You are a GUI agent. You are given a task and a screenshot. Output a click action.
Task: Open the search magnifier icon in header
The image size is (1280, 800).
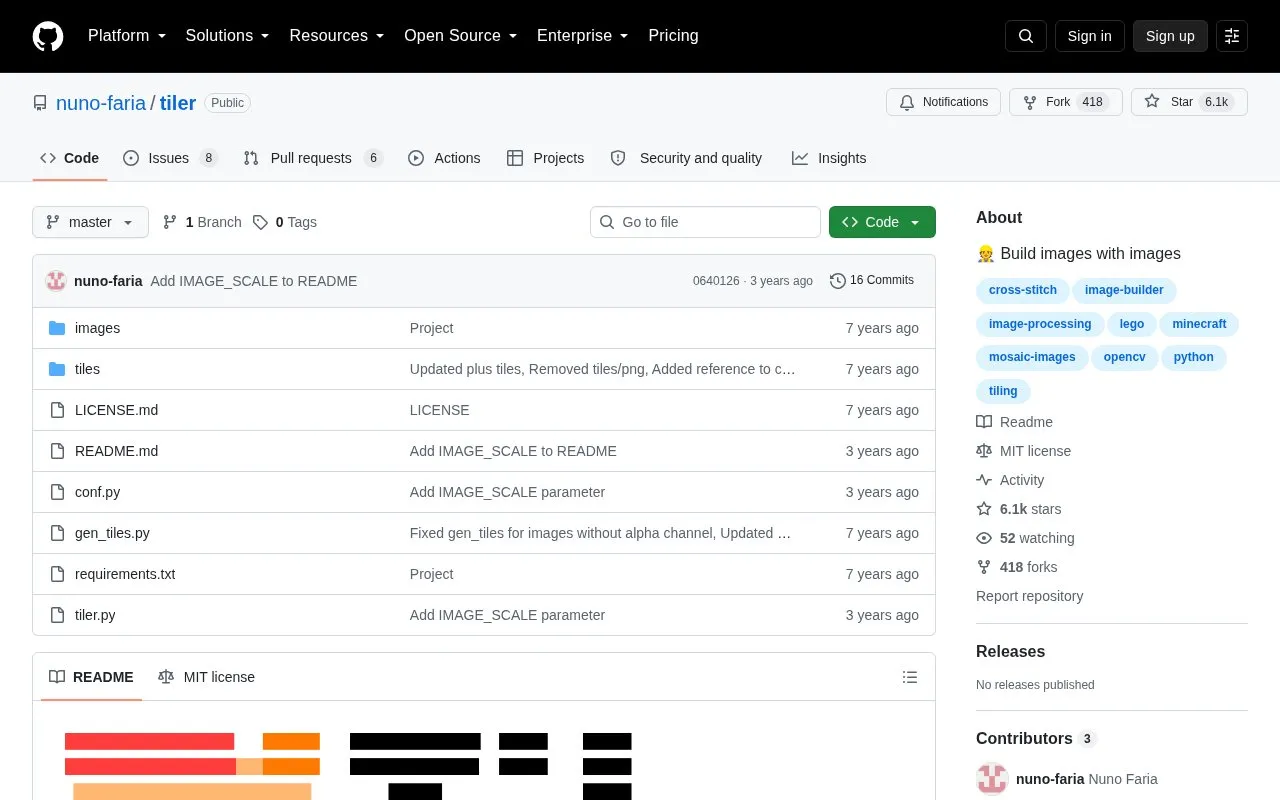coord(1026,36)
